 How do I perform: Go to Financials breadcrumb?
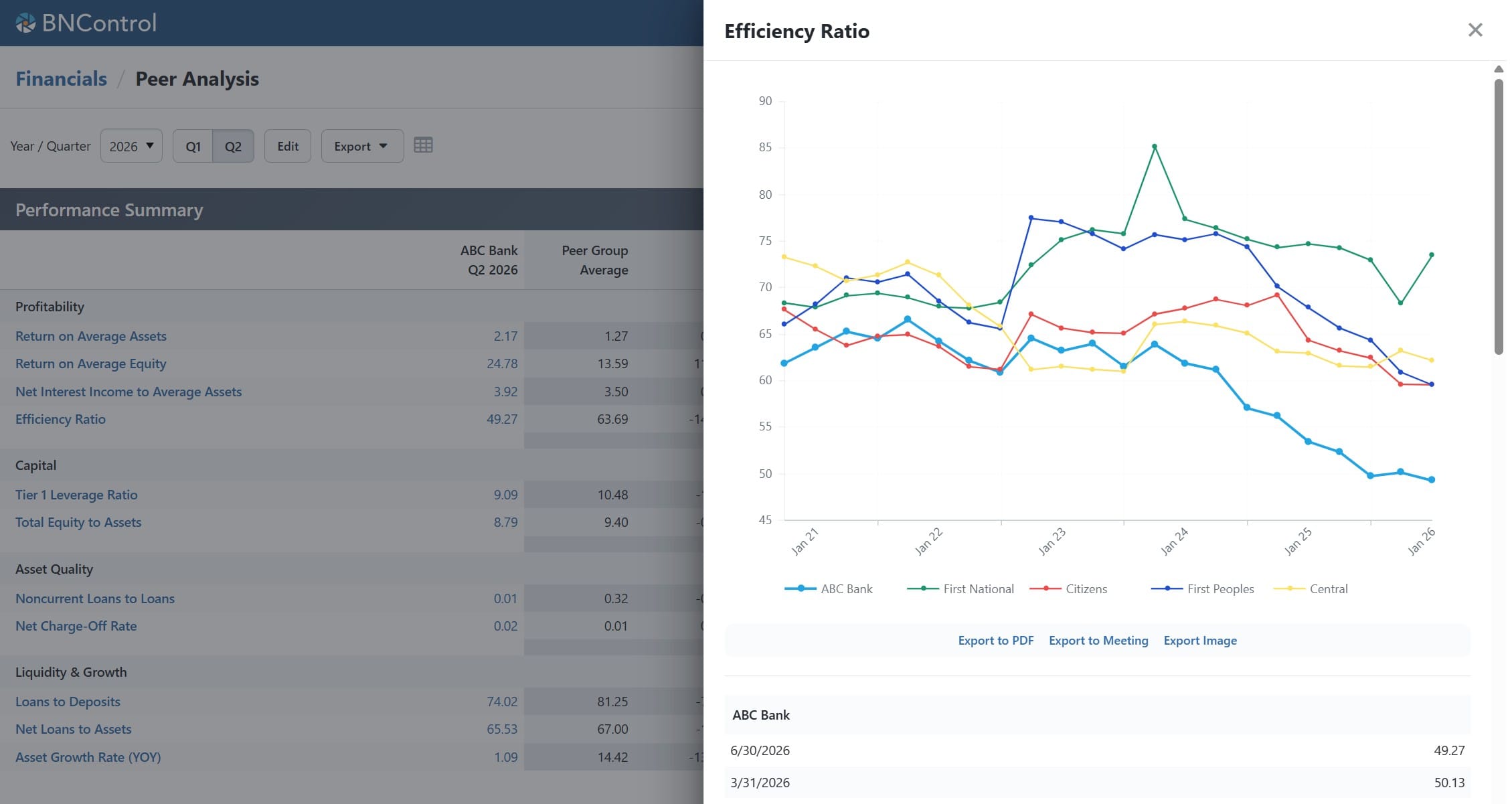[61, 79]
